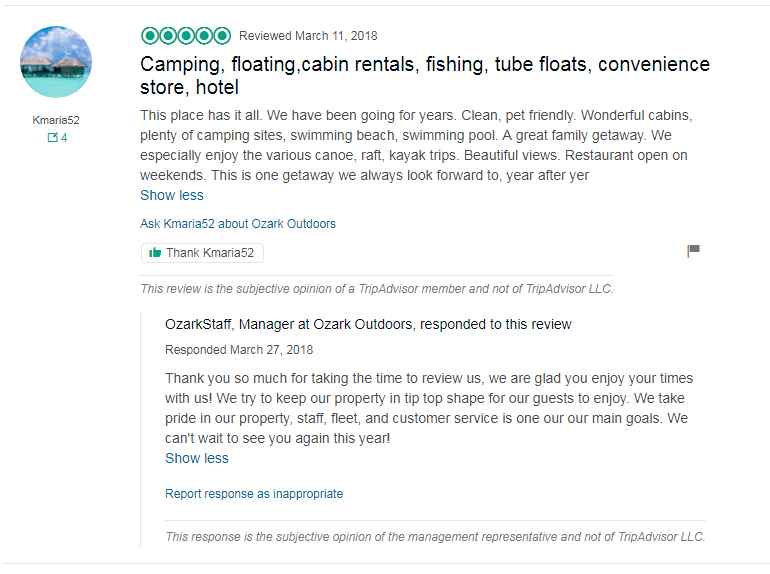The width and height of the screenshot is (770, 574).
Task: Click the contributions icon under Kmaria52
Action: pos(53,138)
